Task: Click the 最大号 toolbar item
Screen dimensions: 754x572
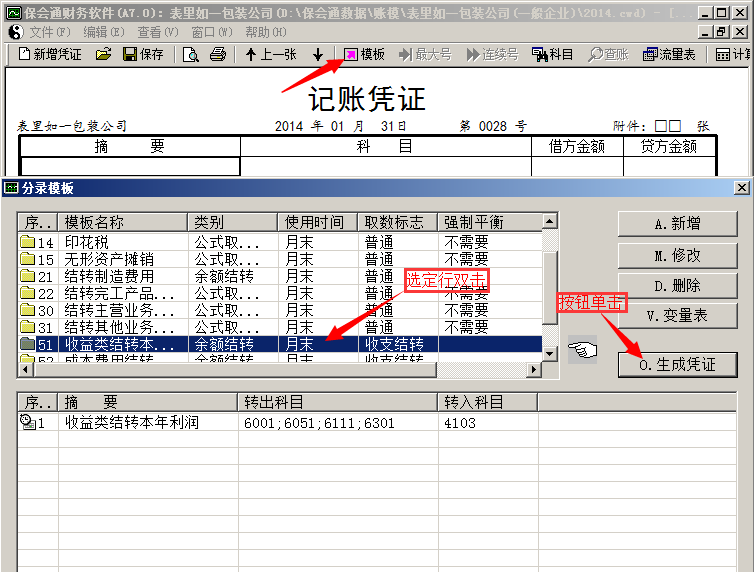Action: pyautogui.click(x=426, y=54)
